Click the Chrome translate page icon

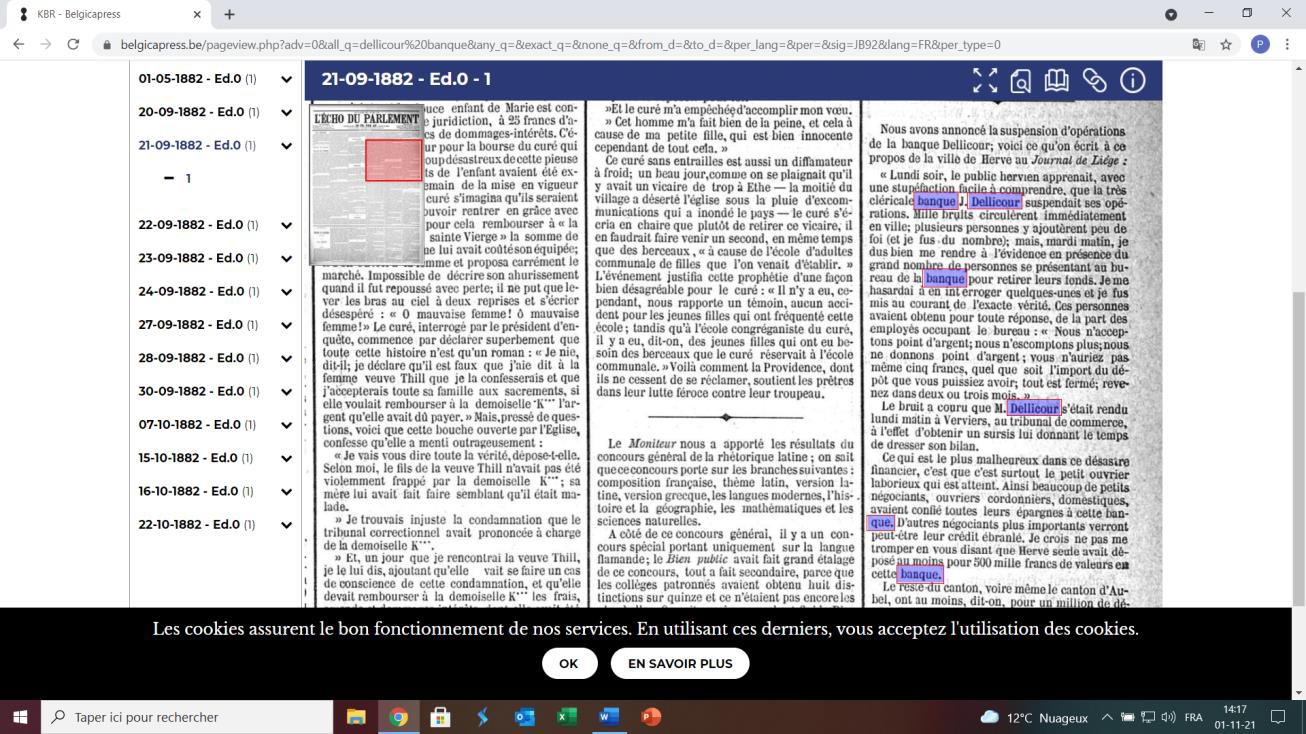coord(1198,45)
